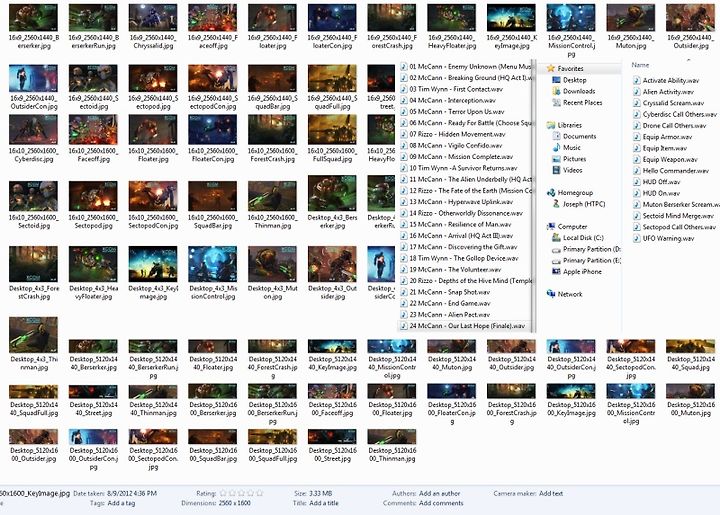Image resolution: width=720 pixels, height=515 pixels.
Task: Select HUD On.wav file
Action: click(x=657, y=193)
